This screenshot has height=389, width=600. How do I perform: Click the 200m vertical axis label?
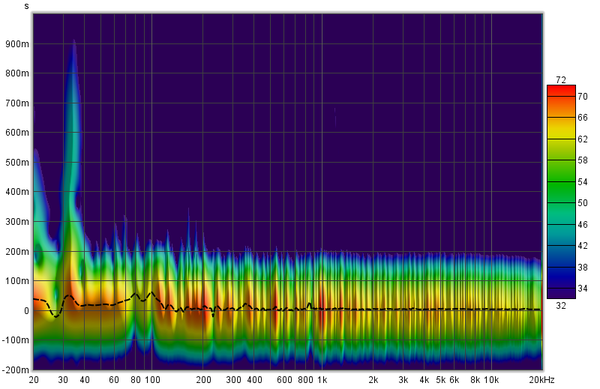coord(17,252)
